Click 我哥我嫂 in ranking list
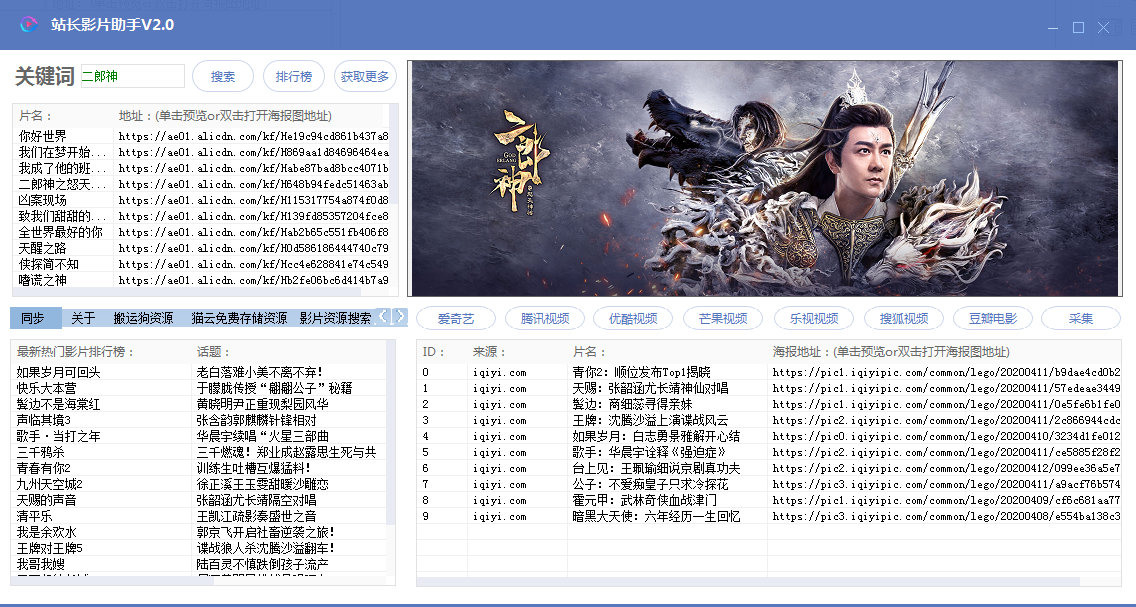1136x607 pixels. [x=41, y=564]
